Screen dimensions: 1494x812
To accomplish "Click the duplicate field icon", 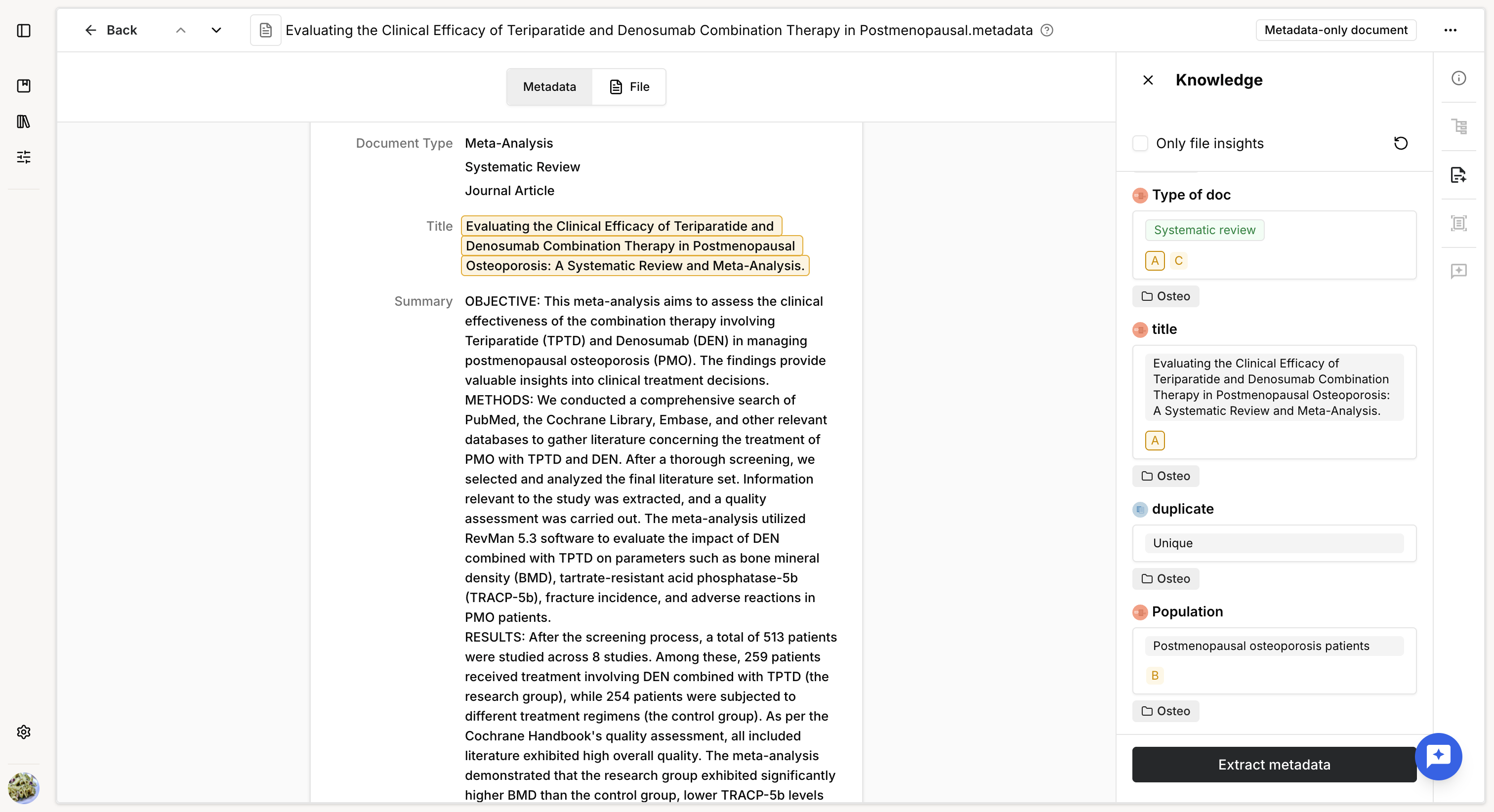I will [1140, 510].
